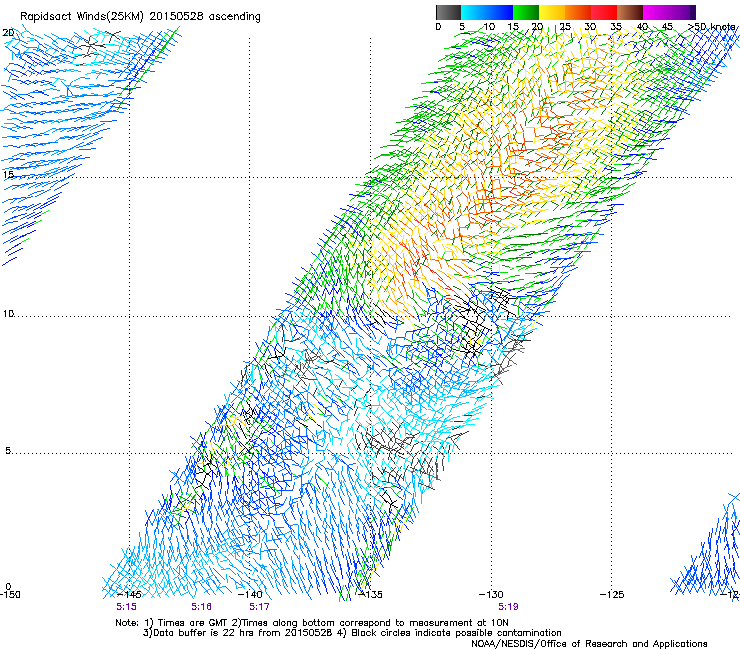
Task: Click the magenta-purple 40-50 knots color band
Action: [669, 12]
